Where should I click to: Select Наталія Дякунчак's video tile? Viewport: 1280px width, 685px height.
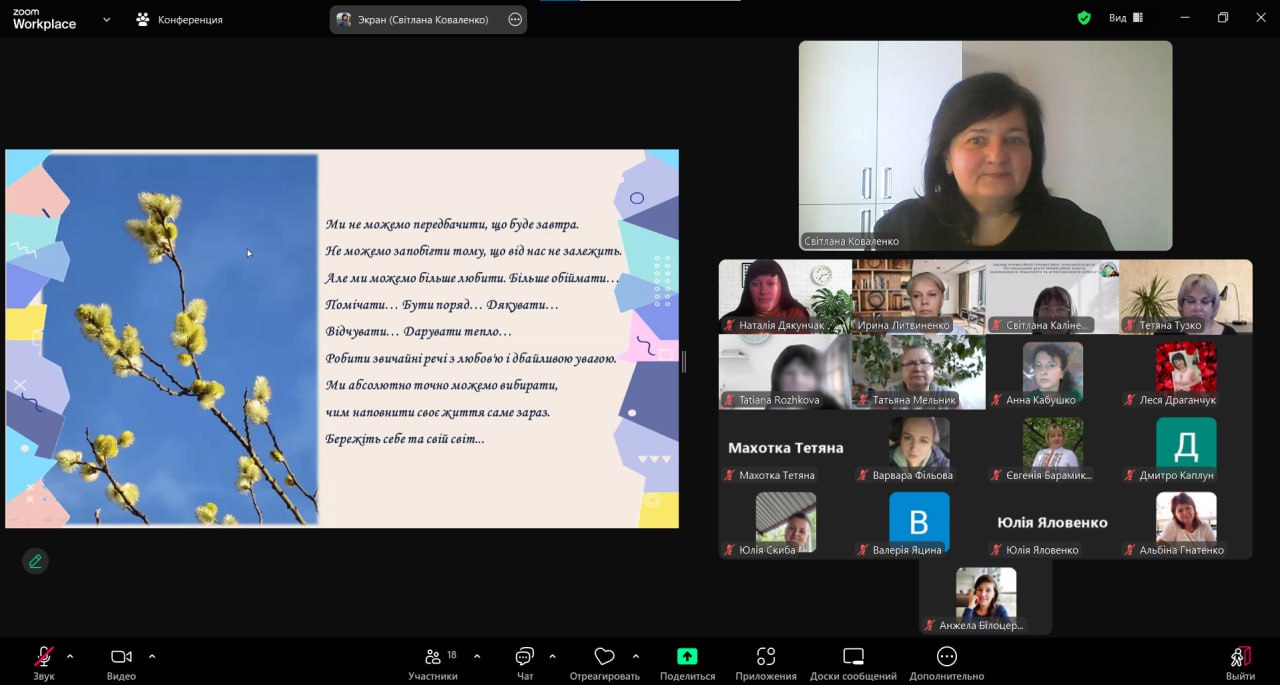point(785,297)
